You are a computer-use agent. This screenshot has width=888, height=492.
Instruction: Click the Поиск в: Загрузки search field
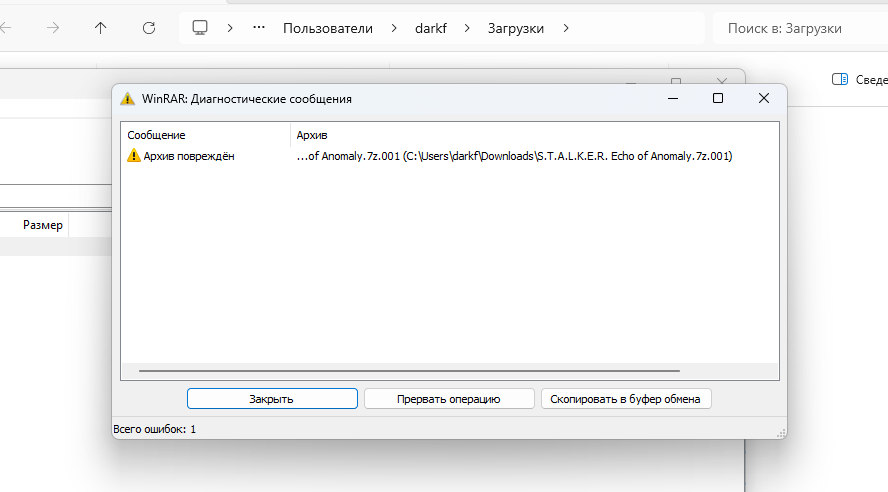800,28
